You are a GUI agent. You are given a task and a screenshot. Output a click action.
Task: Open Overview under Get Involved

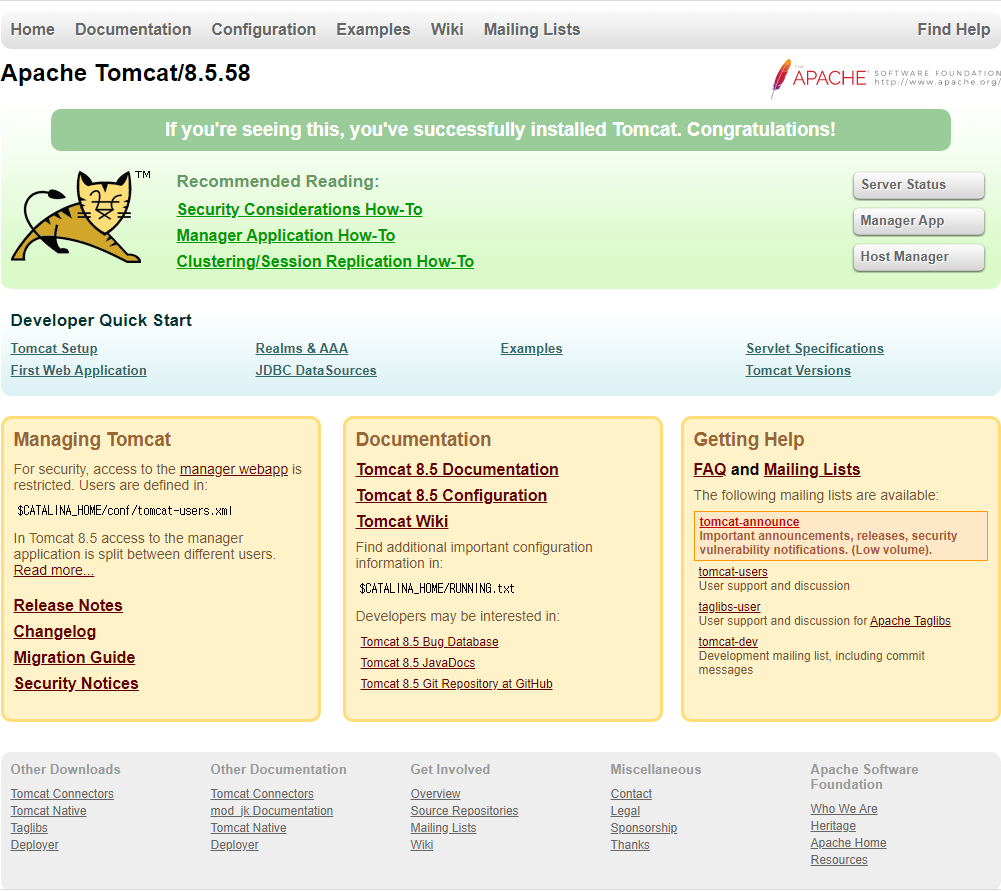click(435, 794)
